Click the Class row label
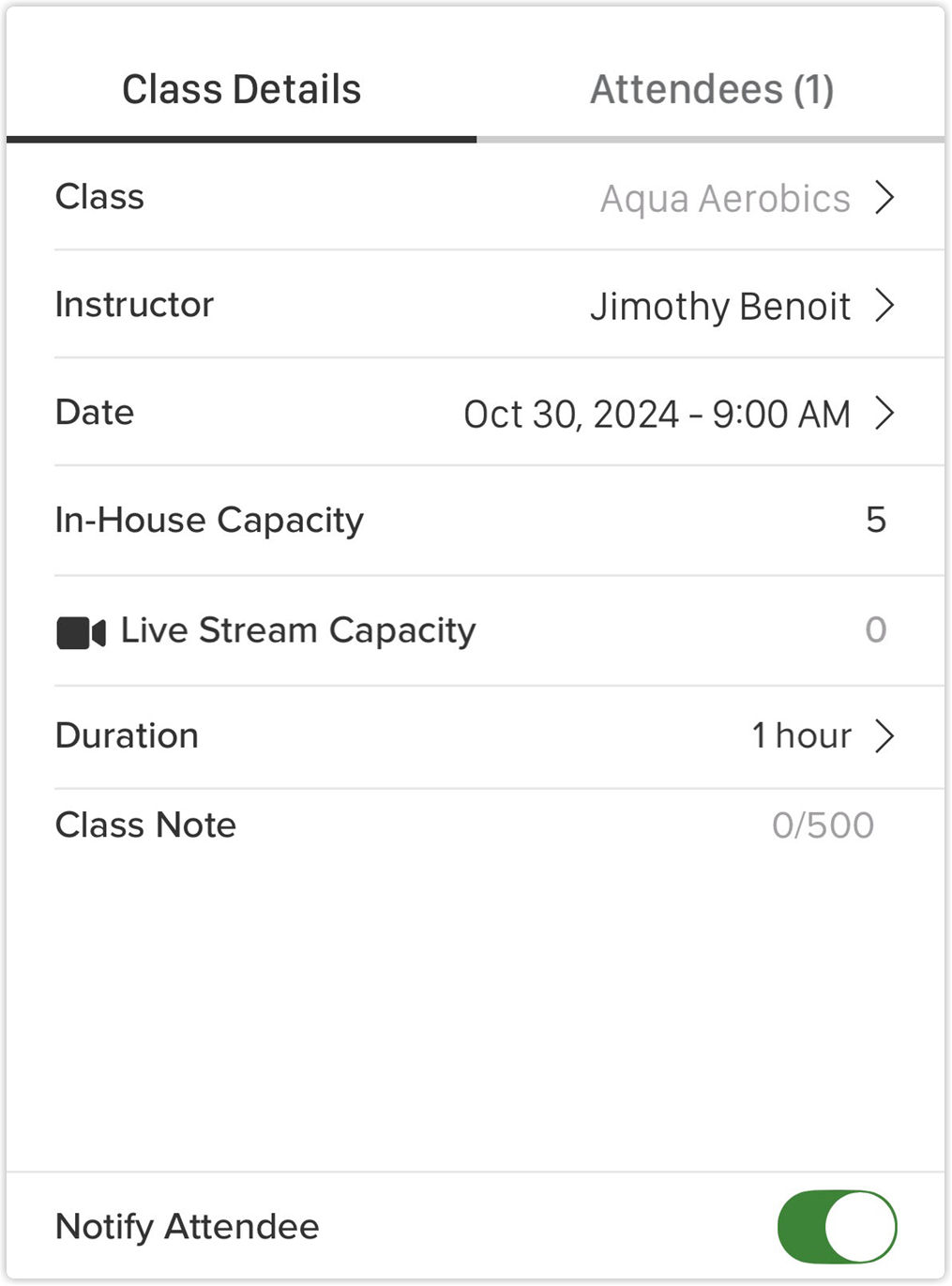The width and height of the screenshot is (952, 1286). pyautogui.click(x=99, y=197)
